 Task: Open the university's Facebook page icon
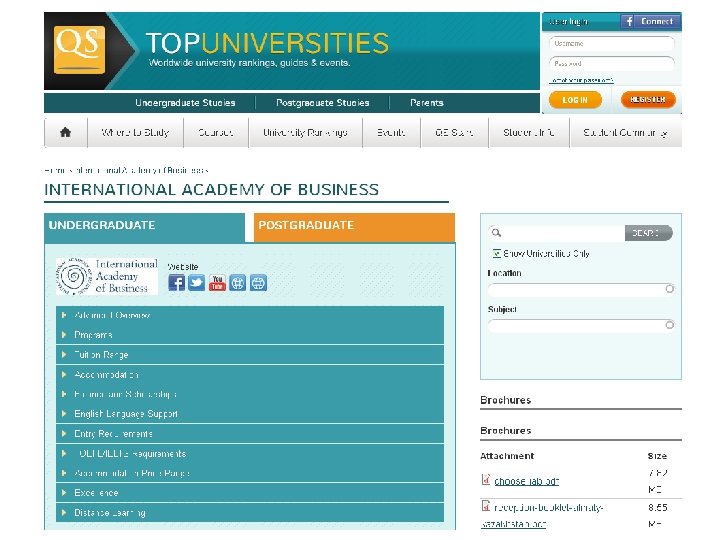click(176, 282)
